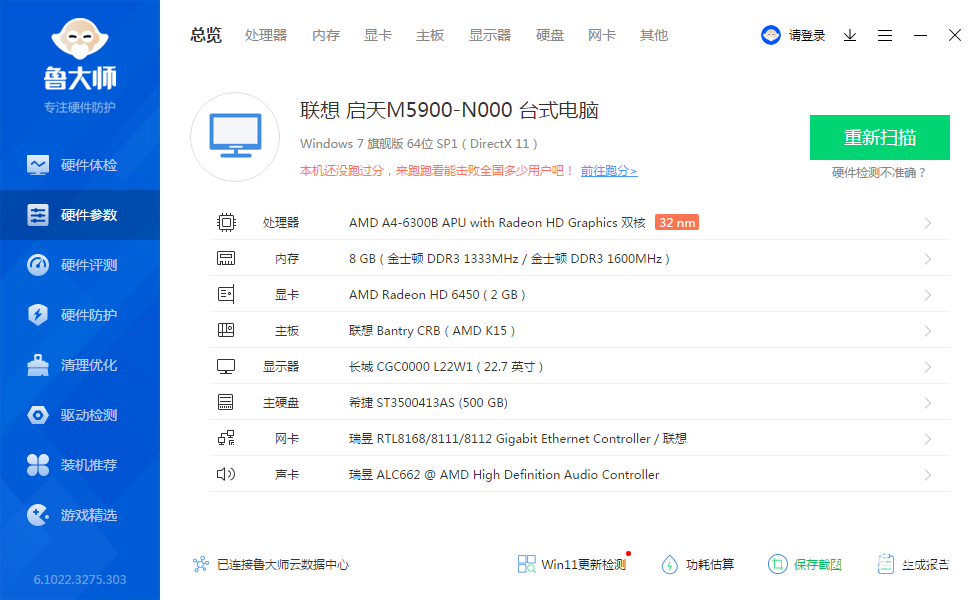Image resolution: width=980 pixels, height=600 pixels.
Task: Click the 清理优化 brush icon
Action: 38,365
